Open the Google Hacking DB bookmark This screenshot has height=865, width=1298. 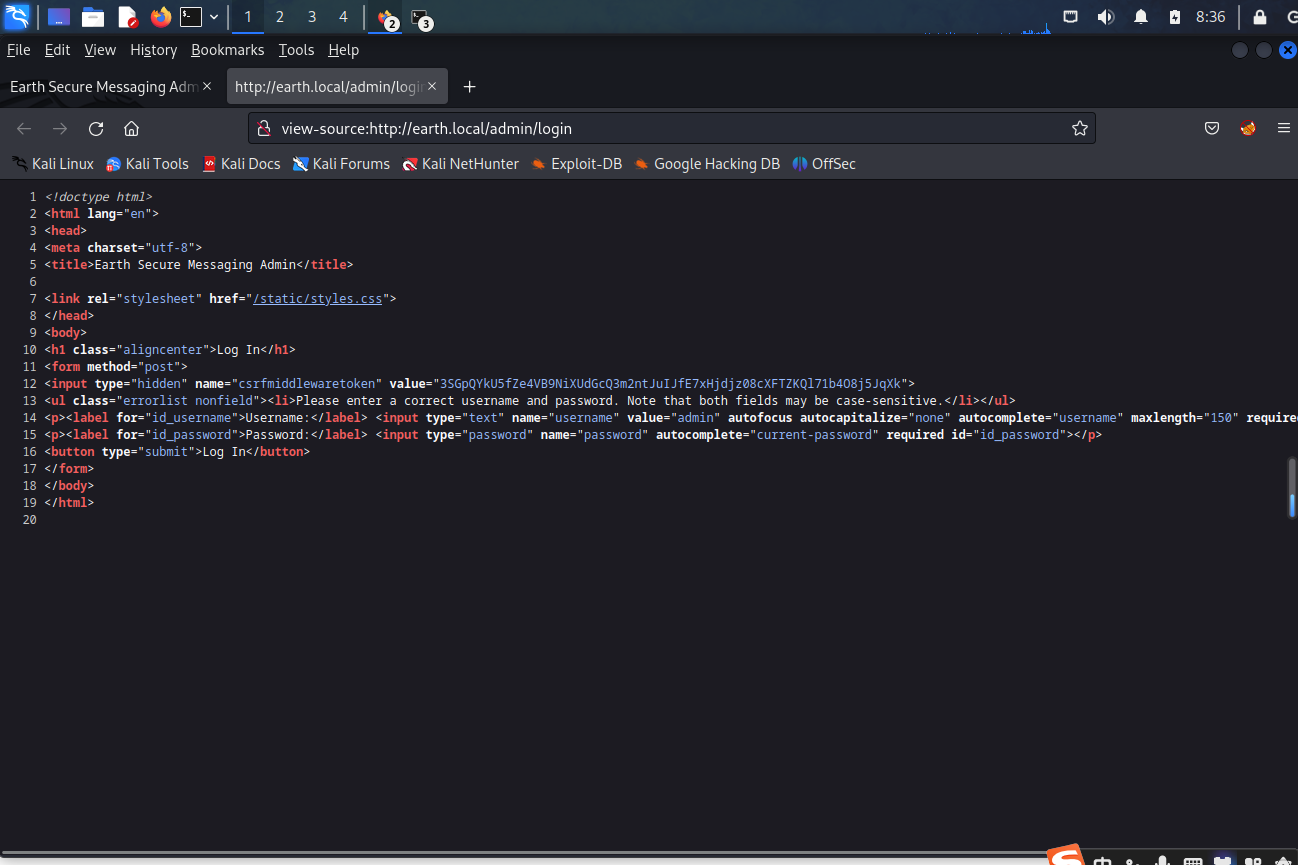(707, 164)
